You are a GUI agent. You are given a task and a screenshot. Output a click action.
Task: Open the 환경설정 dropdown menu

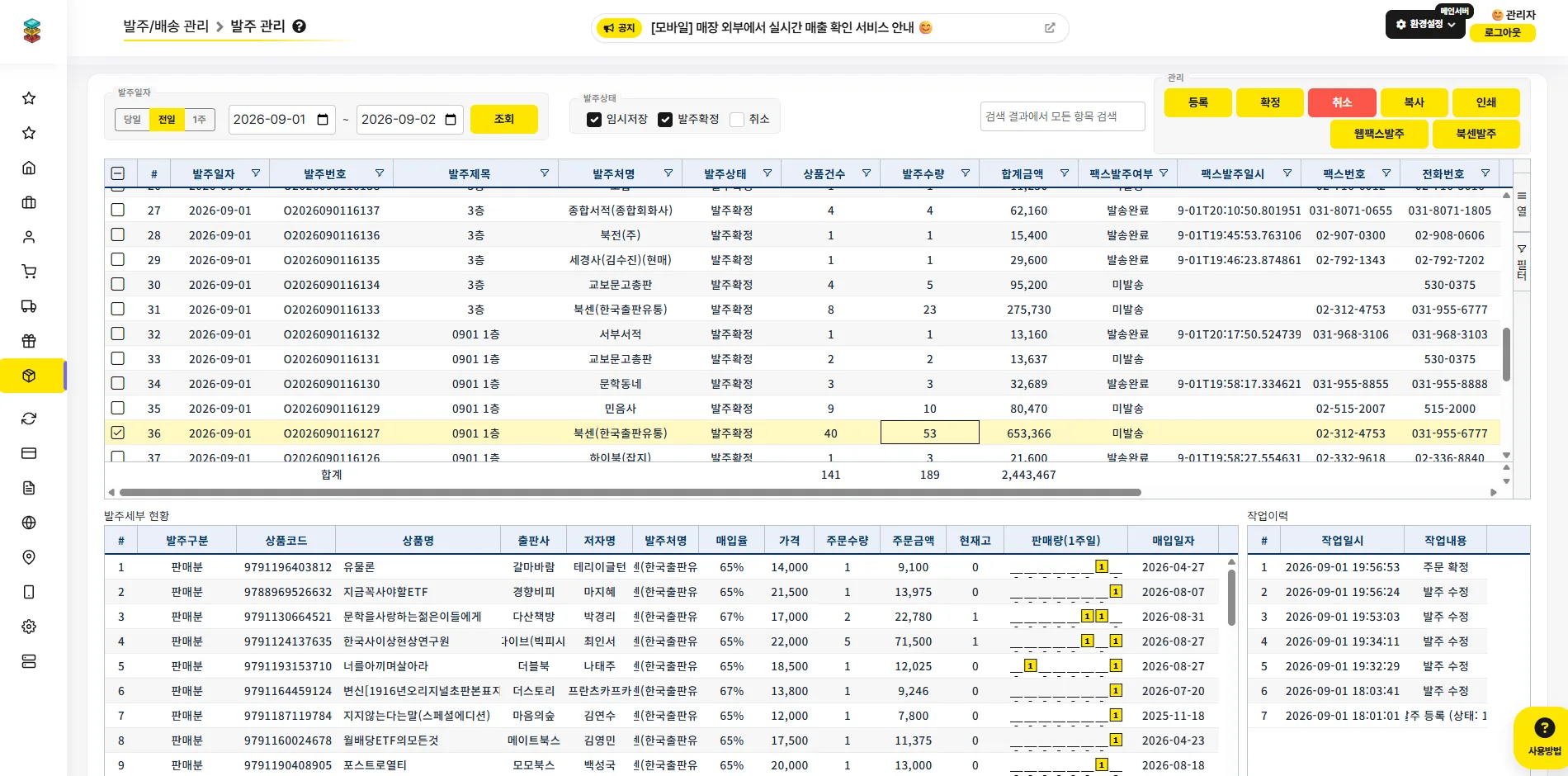1425,25
